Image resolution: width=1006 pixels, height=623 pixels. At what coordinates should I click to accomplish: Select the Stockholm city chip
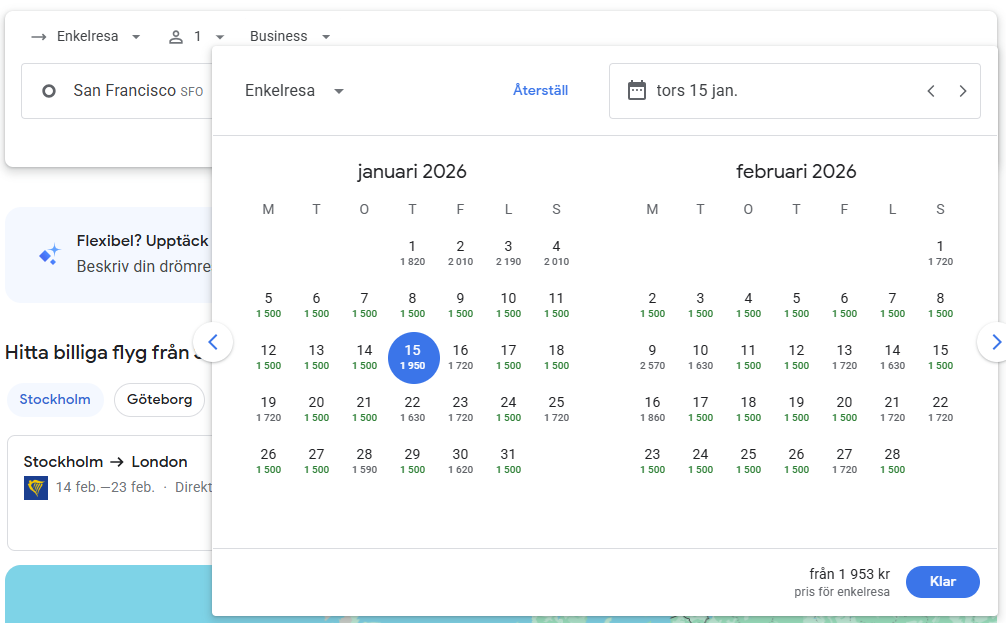[x=55, y=400]
